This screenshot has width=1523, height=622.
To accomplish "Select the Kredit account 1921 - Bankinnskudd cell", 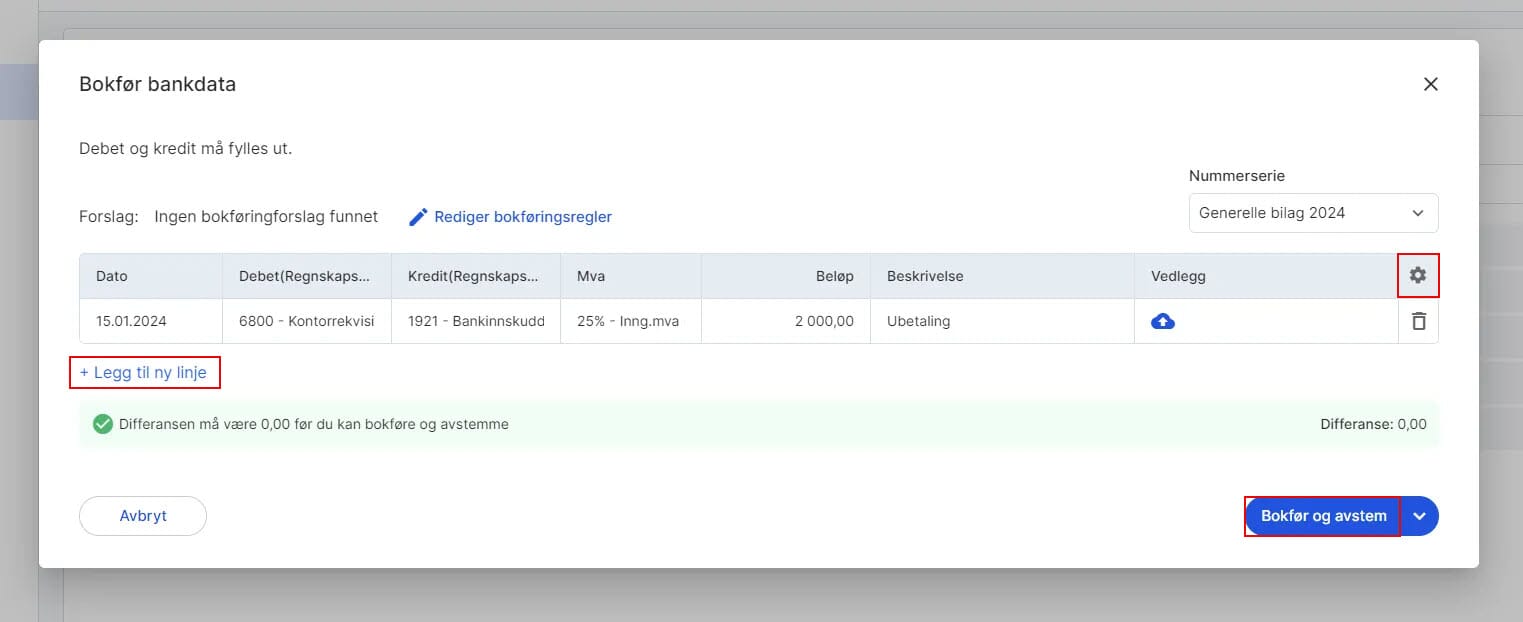I will point(475,321).
